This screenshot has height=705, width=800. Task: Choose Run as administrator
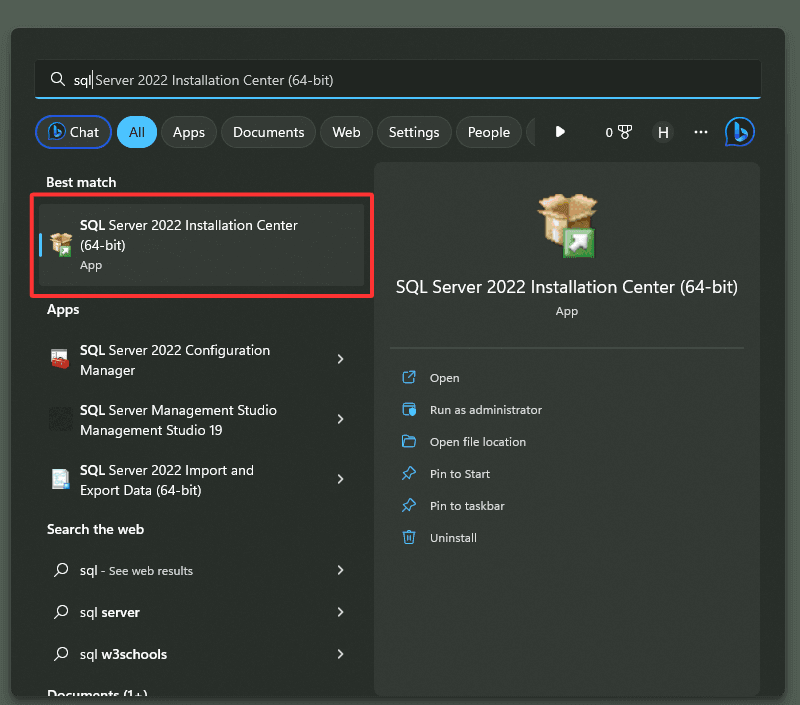point(486,410)
